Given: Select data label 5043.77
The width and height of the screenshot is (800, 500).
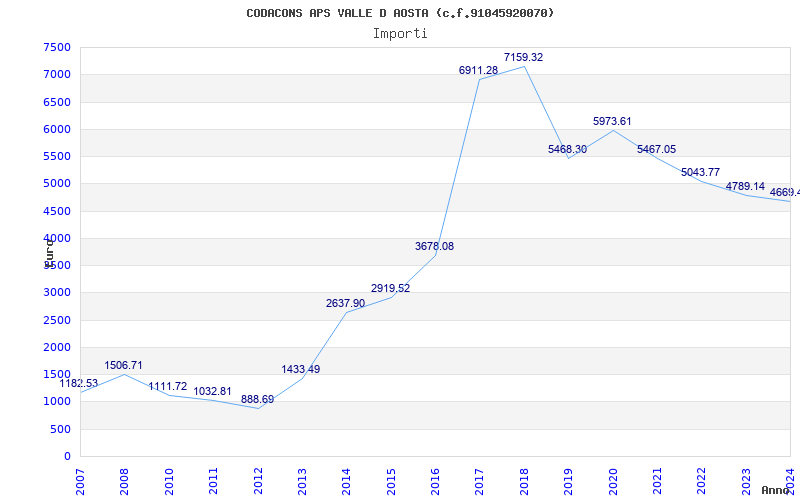Looking at the screenshot, I should point(701,172).
